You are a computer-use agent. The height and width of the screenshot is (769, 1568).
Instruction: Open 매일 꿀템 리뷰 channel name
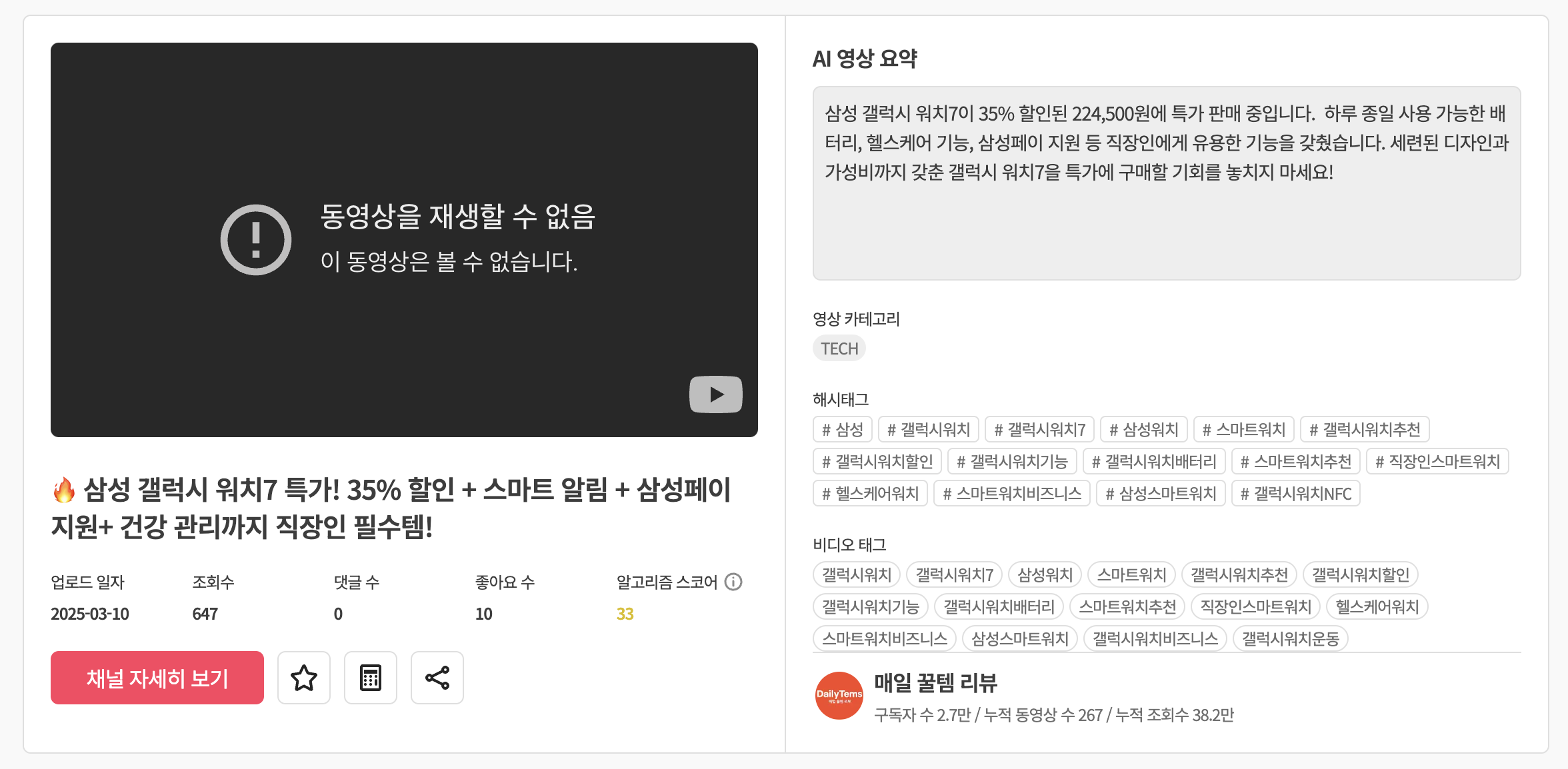935,682
